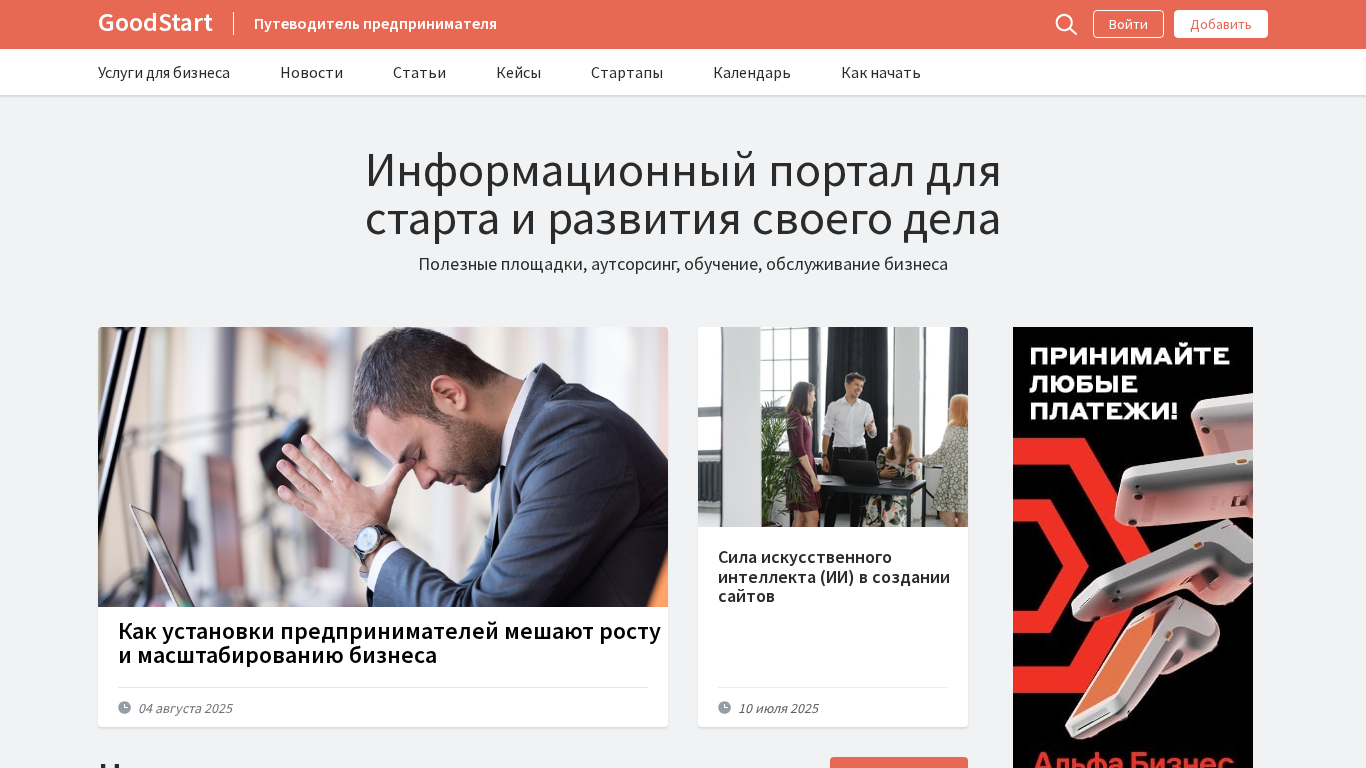1366x768 pixels.
Task: Select Кейсы in the navigation bar
Action: click(518, 72)
